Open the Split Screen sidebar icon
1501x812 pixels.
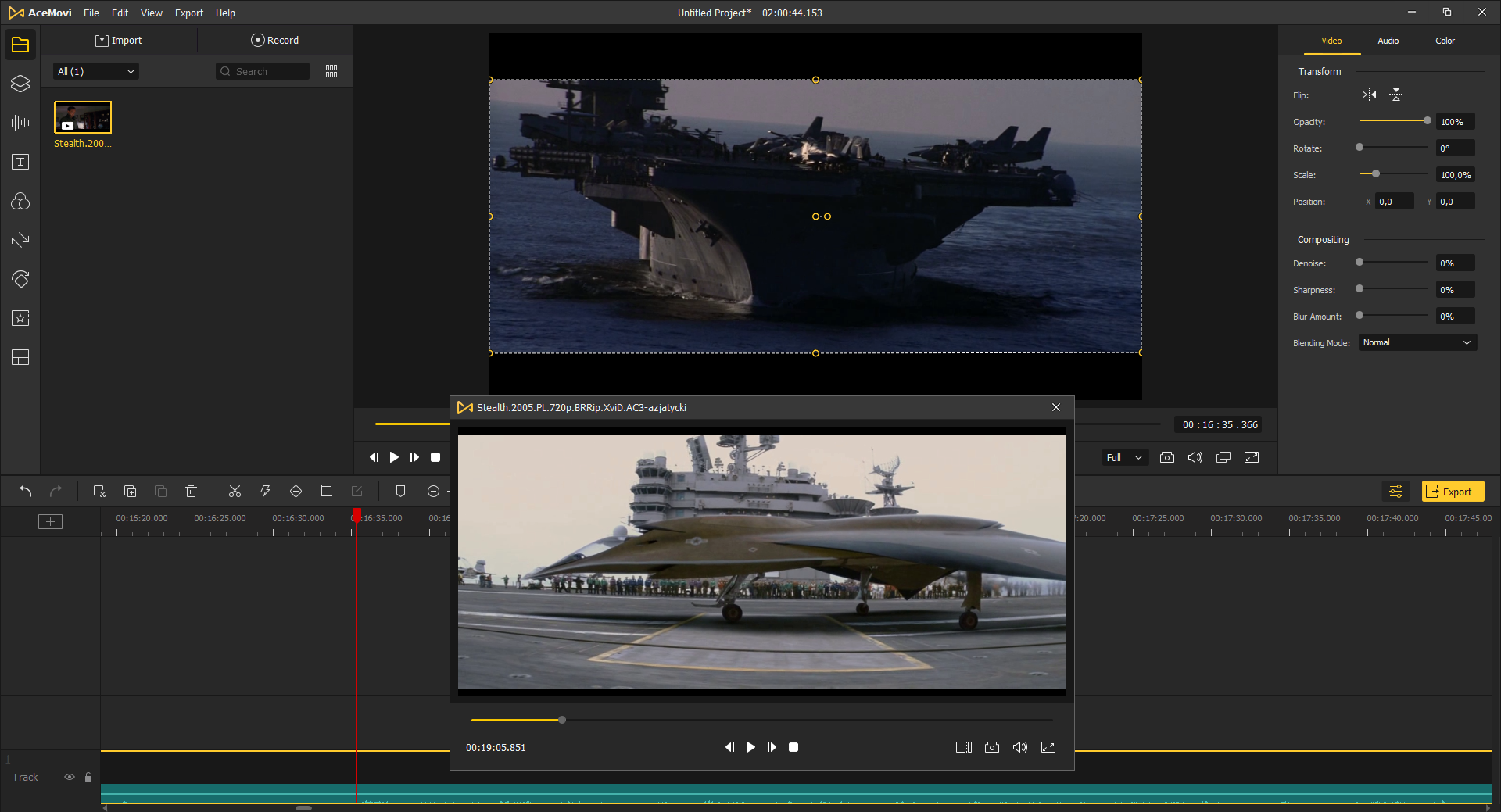click(x=20, y=357)
